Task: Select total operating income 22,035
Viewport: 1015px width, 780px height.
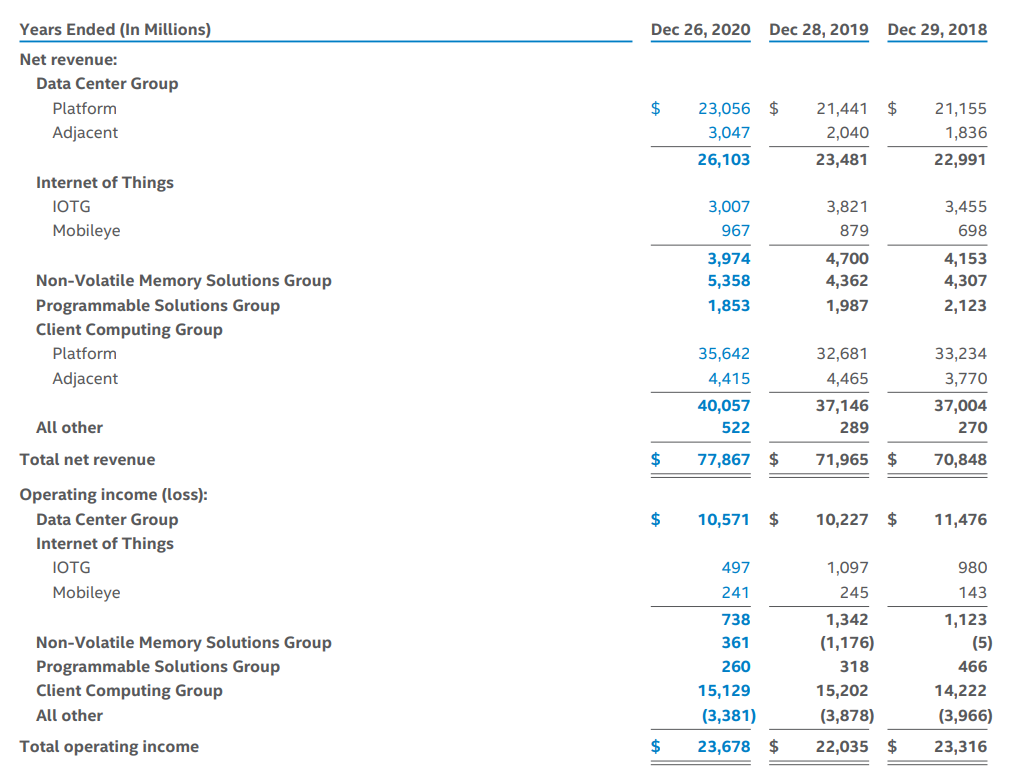Action: coord(842,747)
